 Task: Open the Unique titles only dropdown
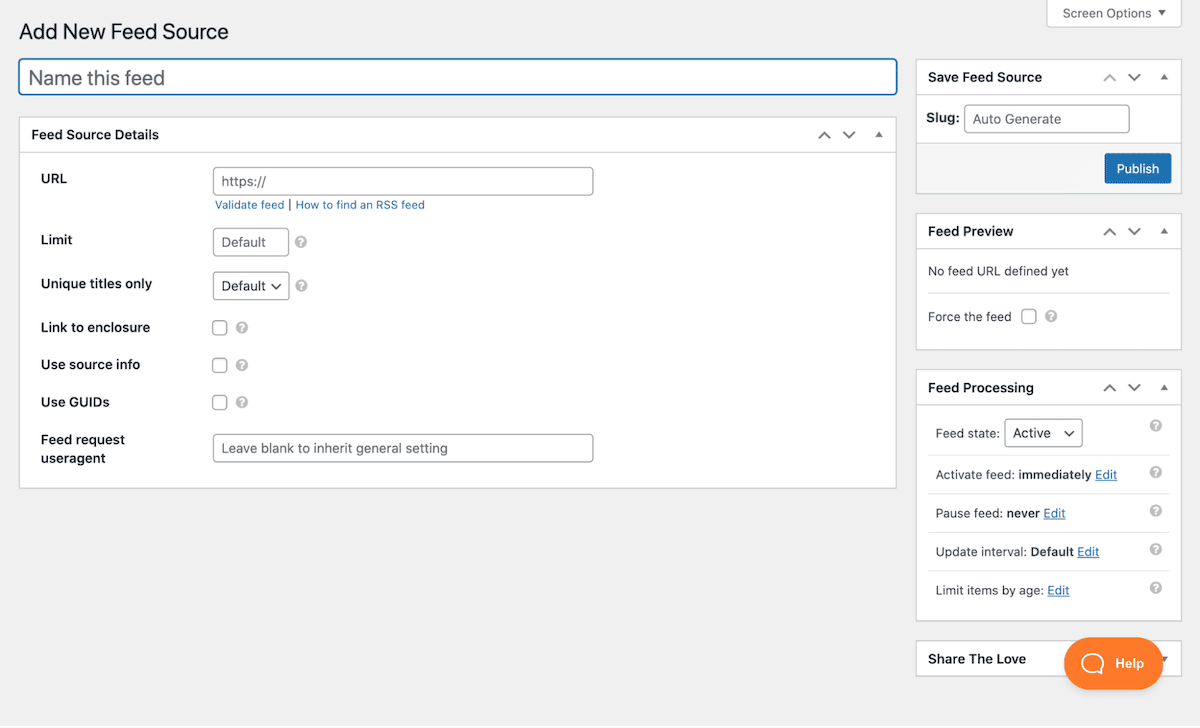click(250, 286)
